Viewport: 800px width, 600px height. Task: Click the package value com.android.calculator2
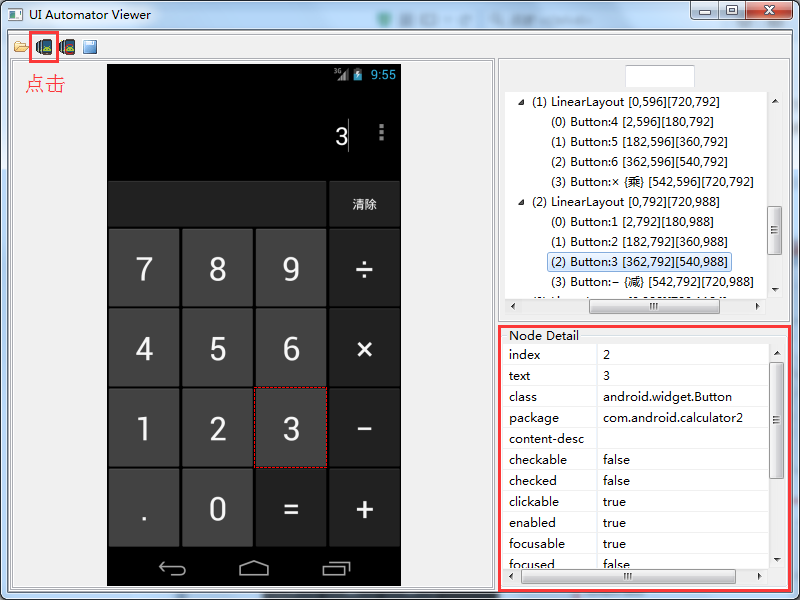click(672, 417)
